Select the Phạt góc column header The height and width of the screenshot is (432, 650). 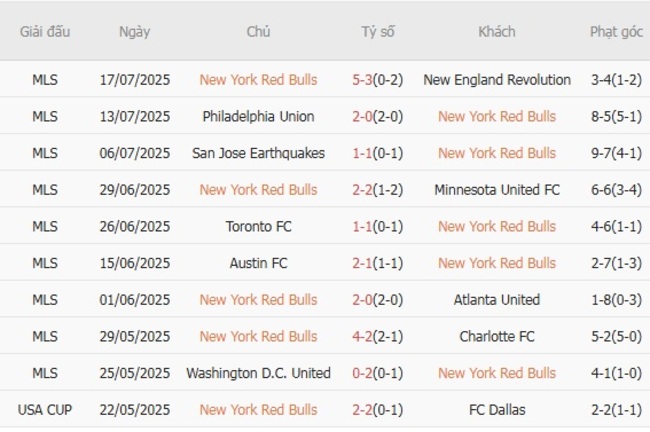coord(616,31)
